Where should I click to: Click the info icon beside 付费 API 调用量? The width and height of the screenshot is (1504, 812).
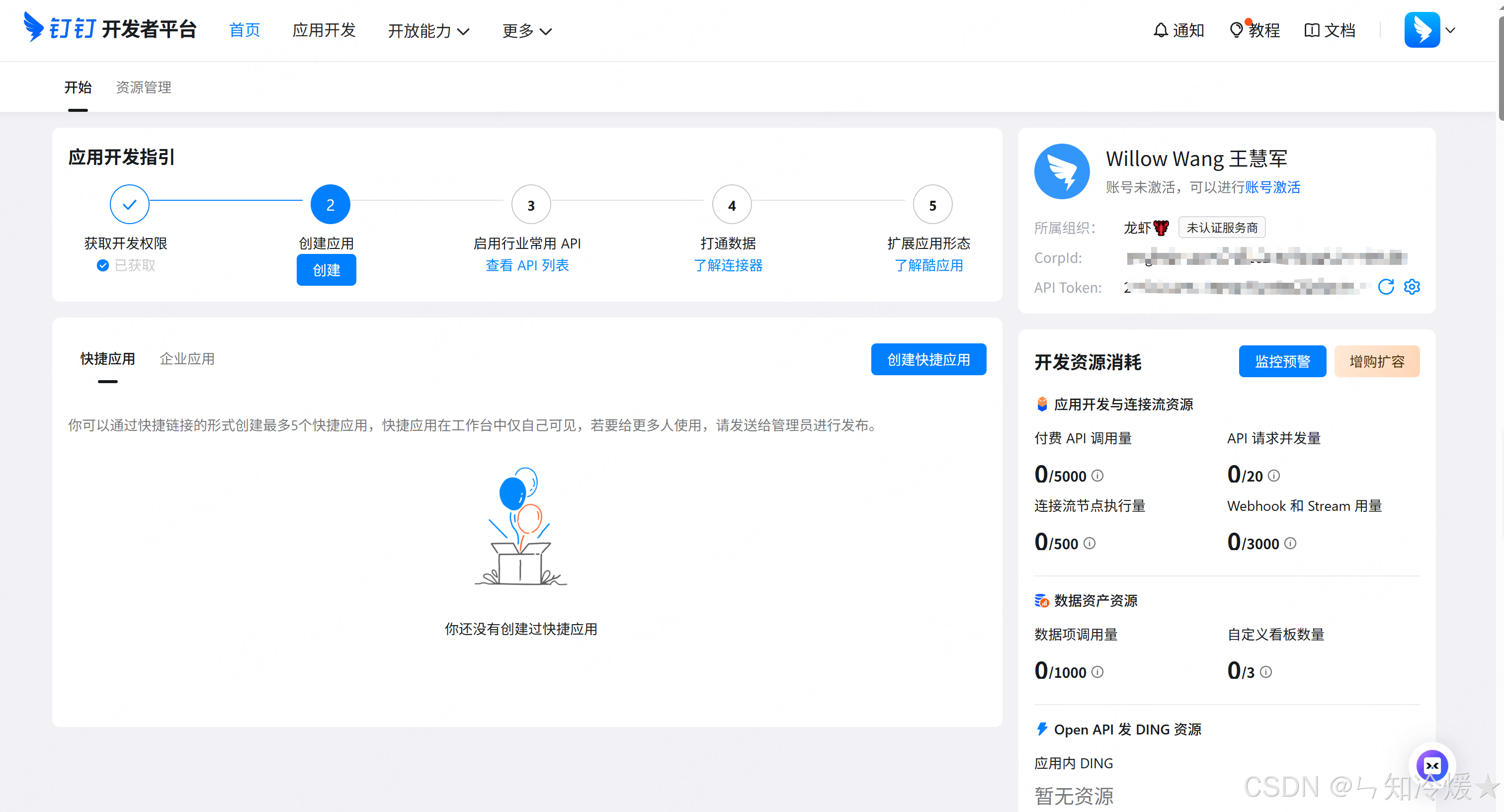[1098, 476]
